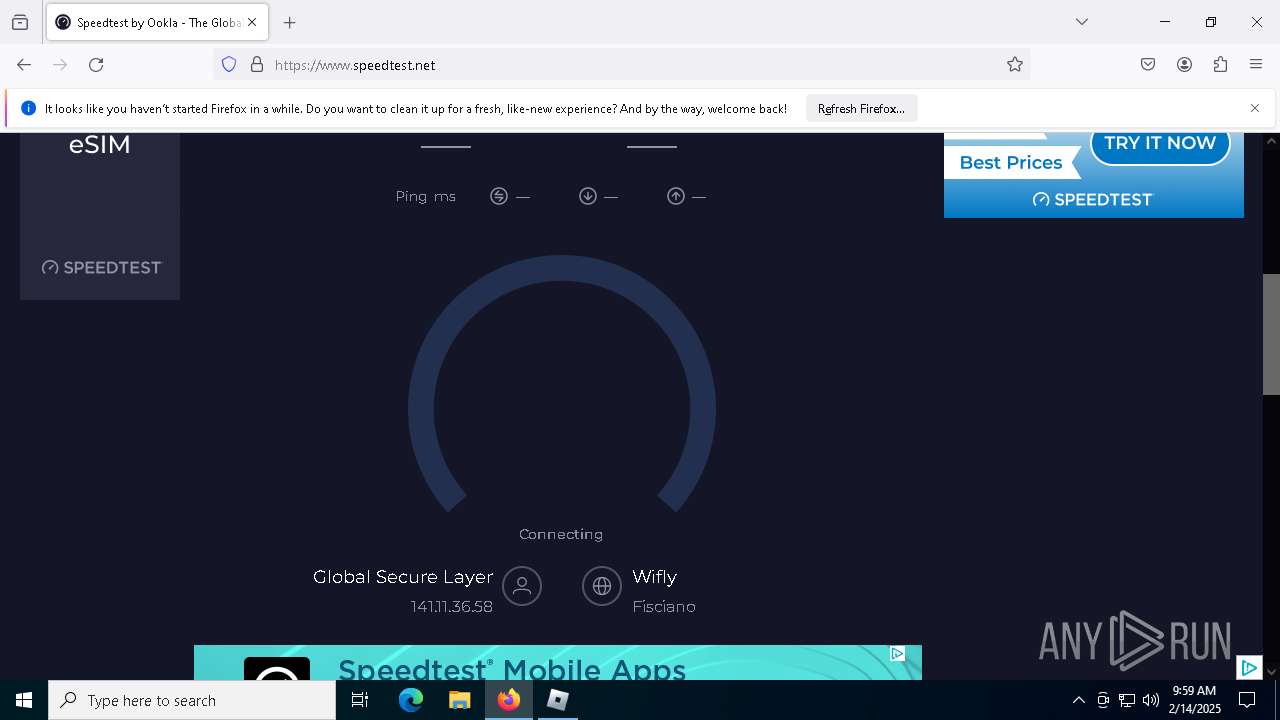
Task: Click the page vertical scrollbar thumb
Action: pyautogui.click(x=1271, y=334)
